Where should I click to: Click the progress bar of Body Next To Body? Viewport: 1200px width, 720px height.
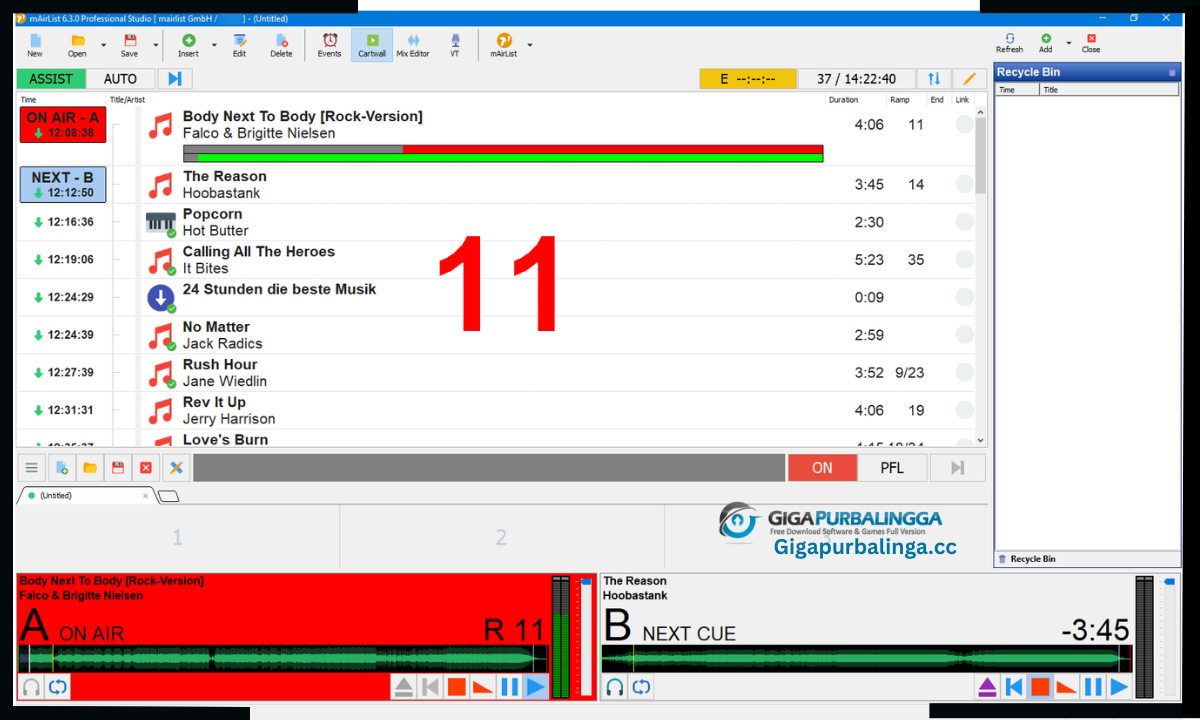coord(503,153)
